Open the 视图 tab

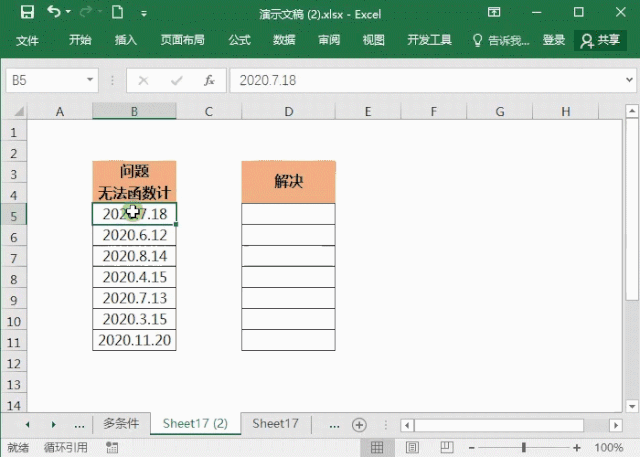[x=373, y=40]
